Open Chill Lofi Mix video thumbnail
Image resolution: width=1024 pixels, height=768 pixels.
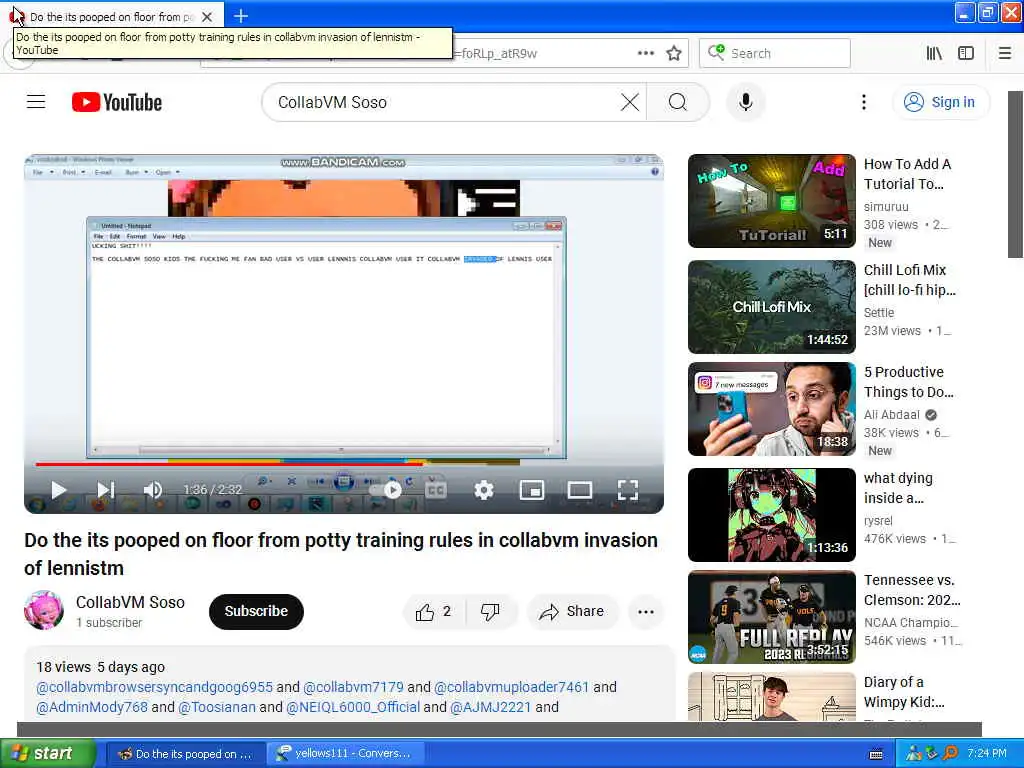click(771, 307)
